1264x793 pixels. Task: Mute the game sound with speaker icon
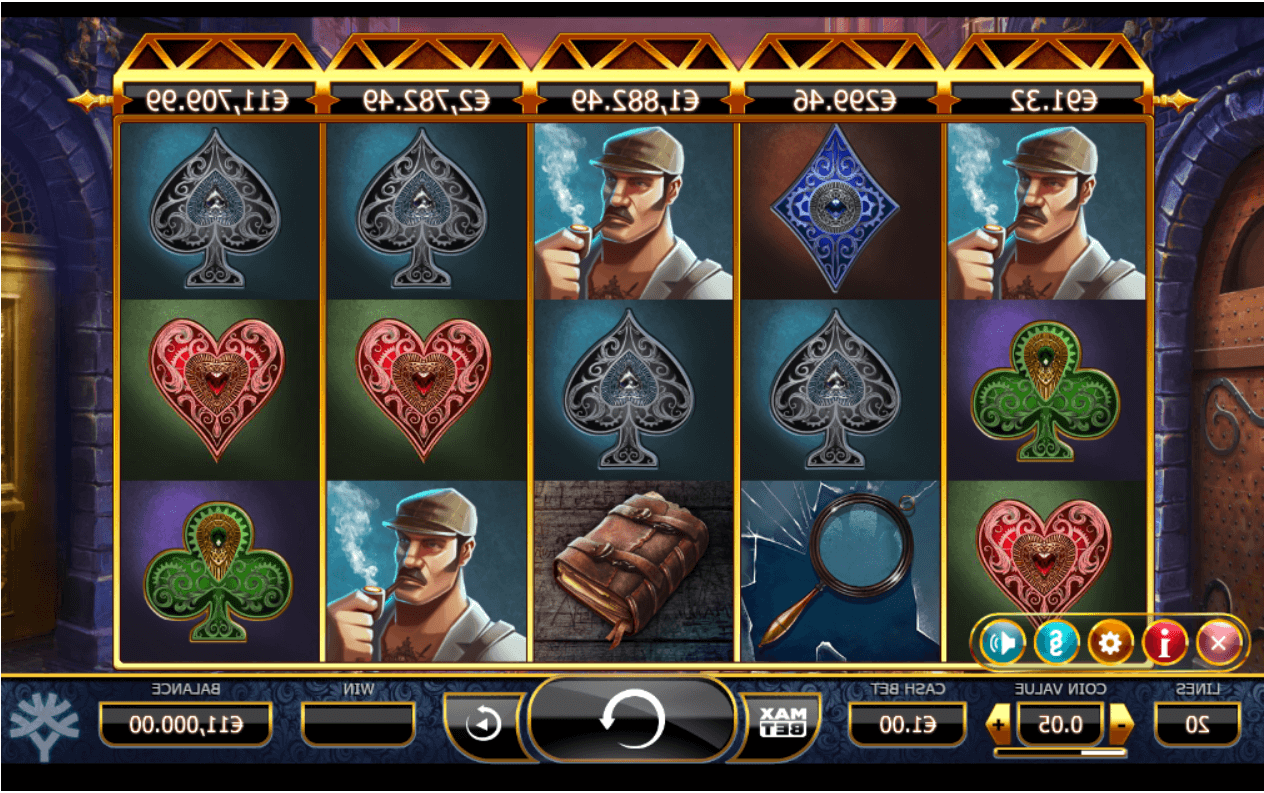[1001, 643]
